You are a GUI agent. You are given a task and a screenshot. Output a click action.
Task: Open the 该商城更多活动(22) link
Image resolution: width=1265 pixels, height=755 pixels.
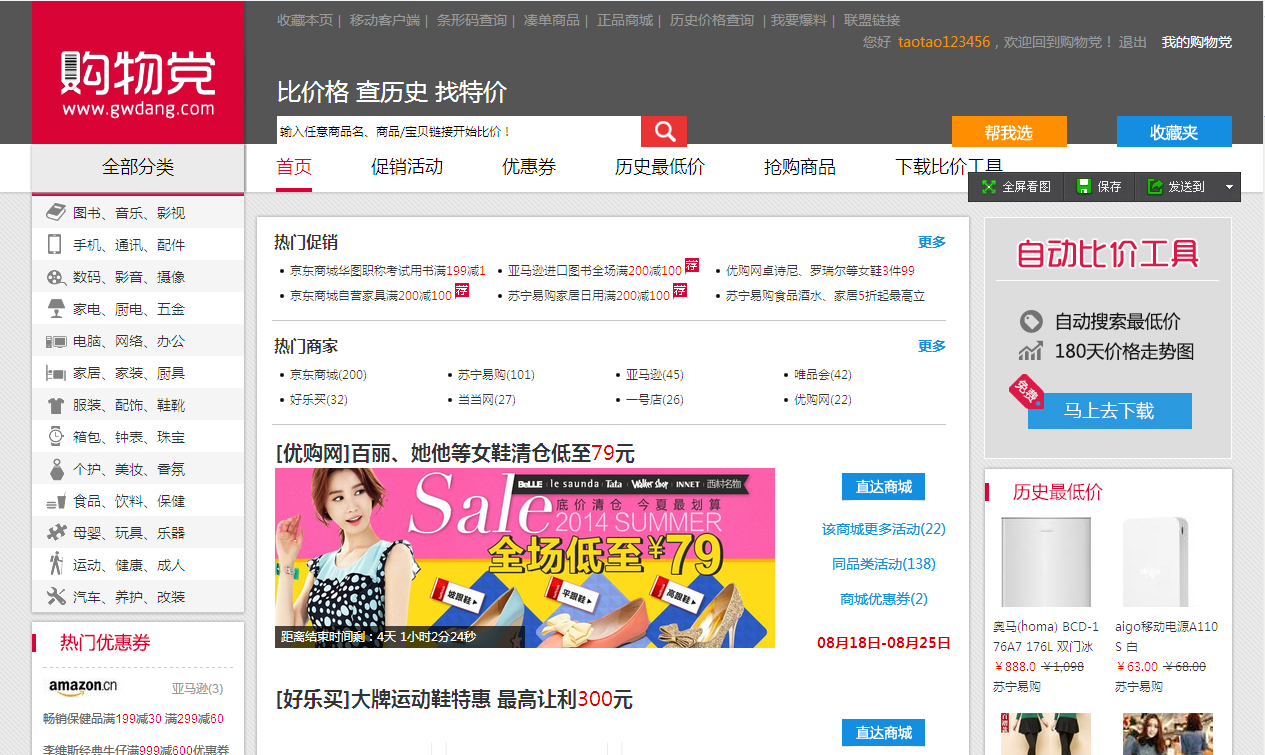[884, 529]
